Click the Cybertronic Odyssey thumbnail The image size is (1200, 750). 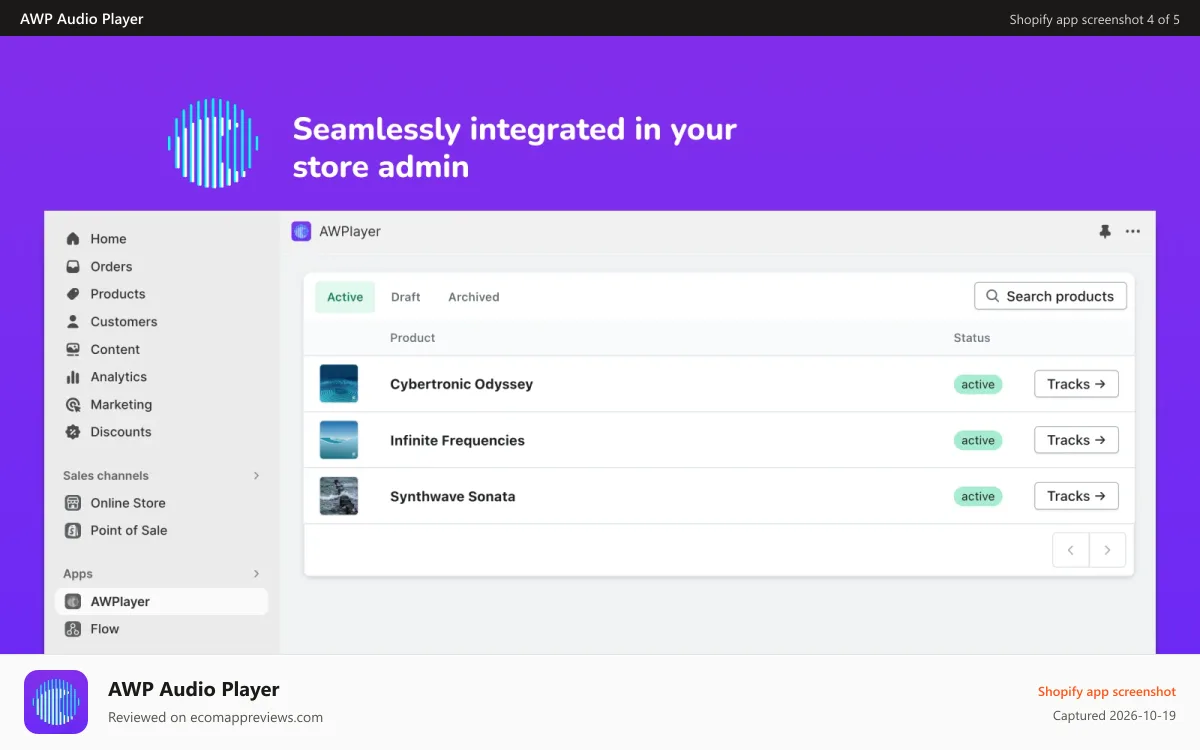(x=339, y=384)
